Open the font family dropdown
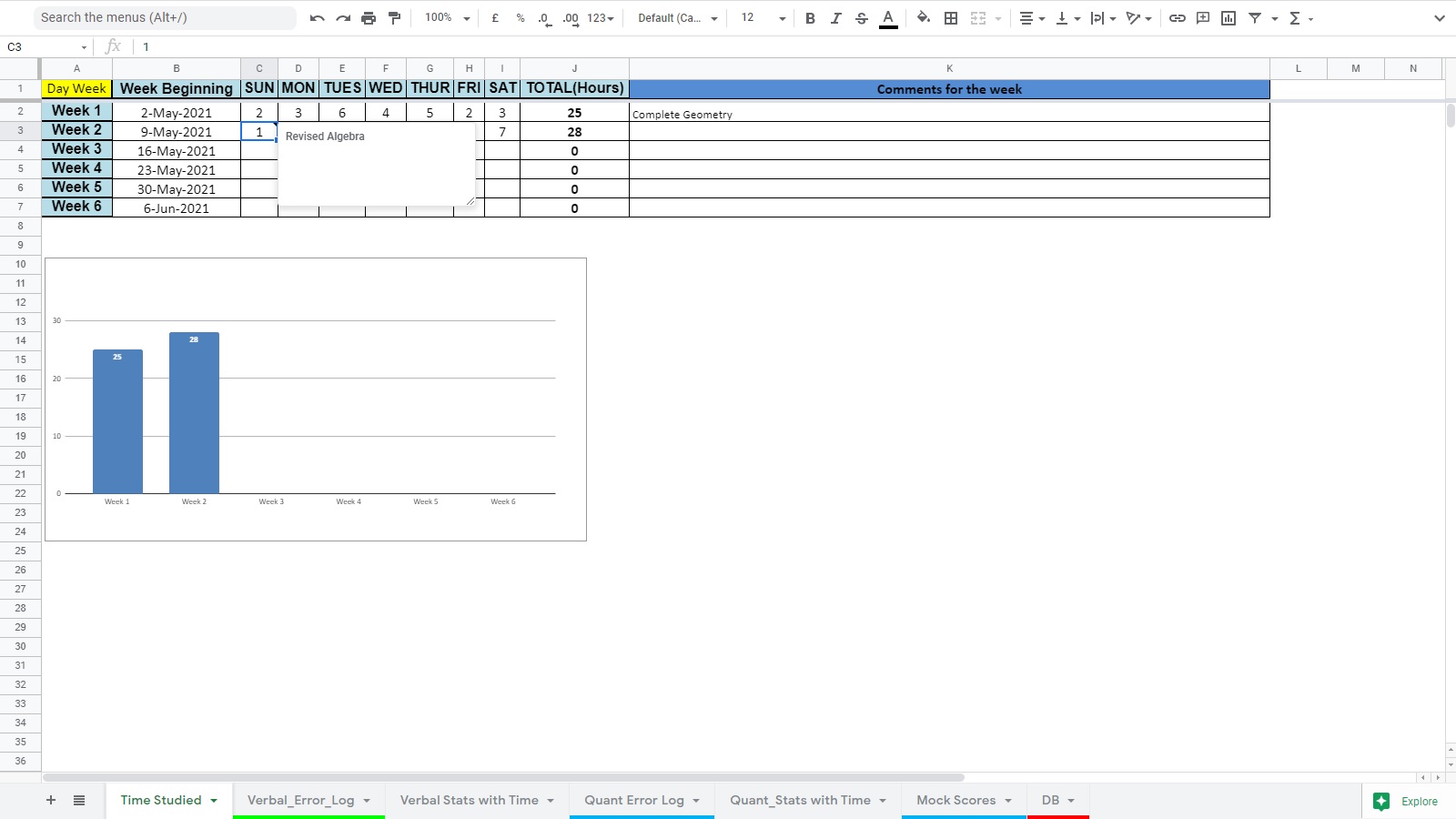 click(678, 18)
